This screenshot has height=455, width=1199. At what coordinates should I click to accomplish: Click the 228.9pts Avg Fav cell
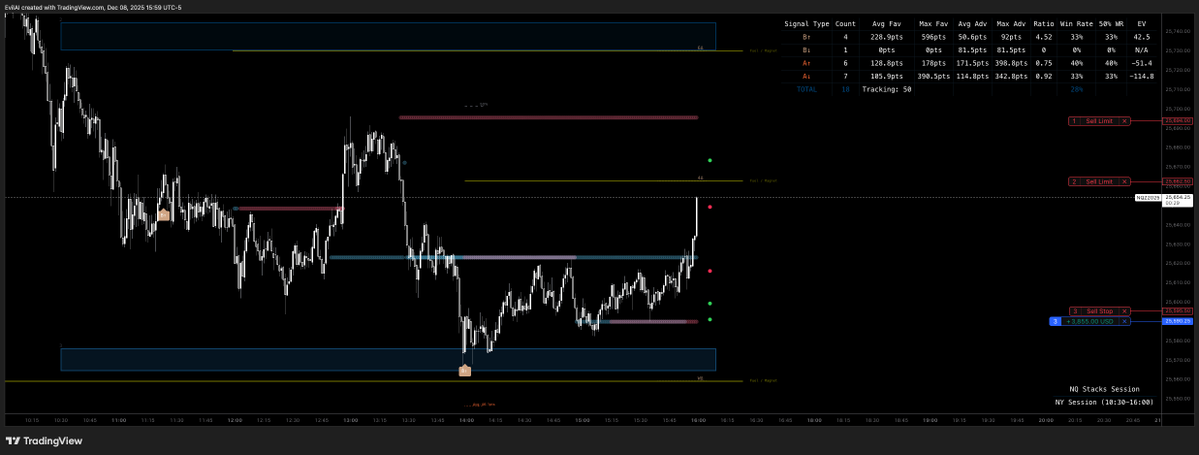887,37
